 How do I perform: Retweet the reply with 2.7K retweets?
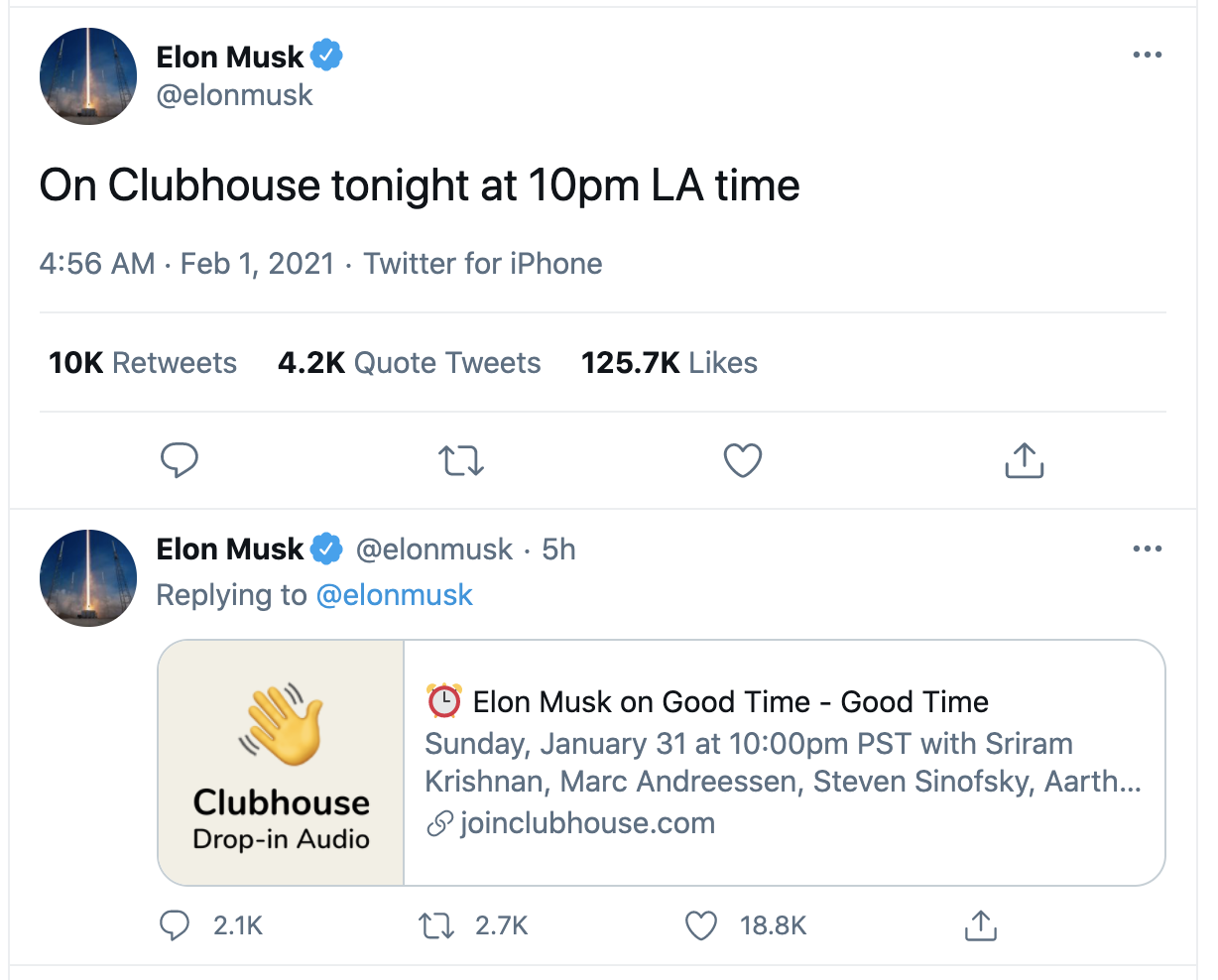coord(436,926)
